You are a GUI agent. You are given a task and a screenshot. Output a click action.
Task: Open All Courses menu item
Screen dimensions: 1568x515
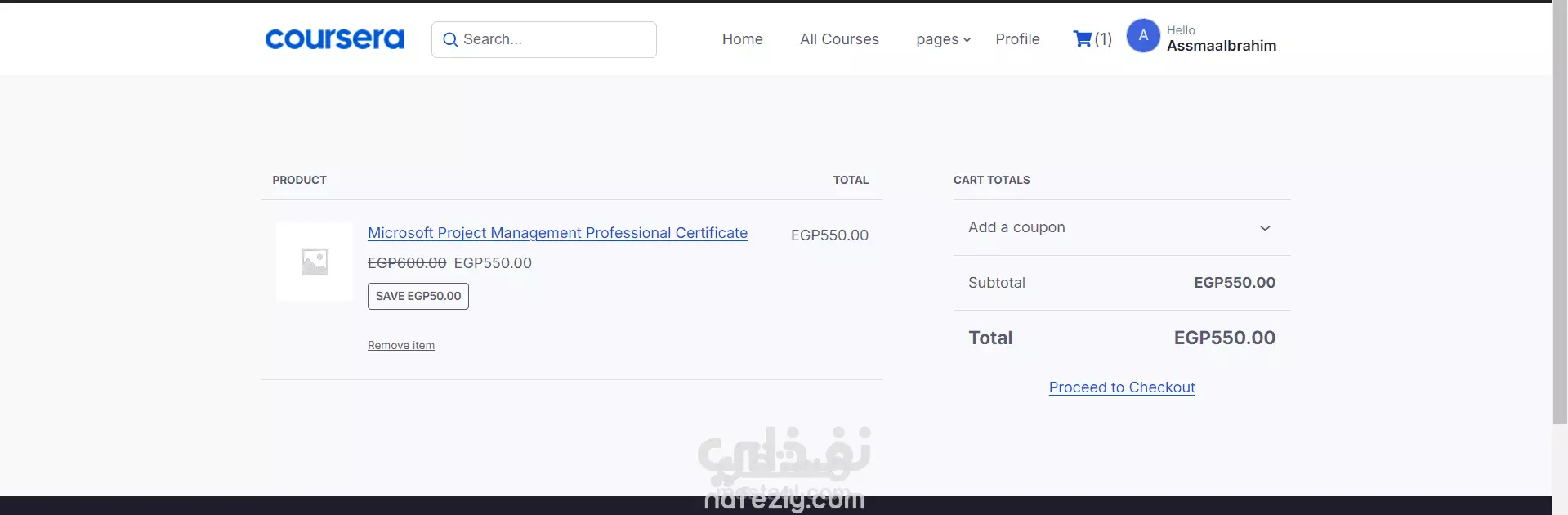coord(839,39)
